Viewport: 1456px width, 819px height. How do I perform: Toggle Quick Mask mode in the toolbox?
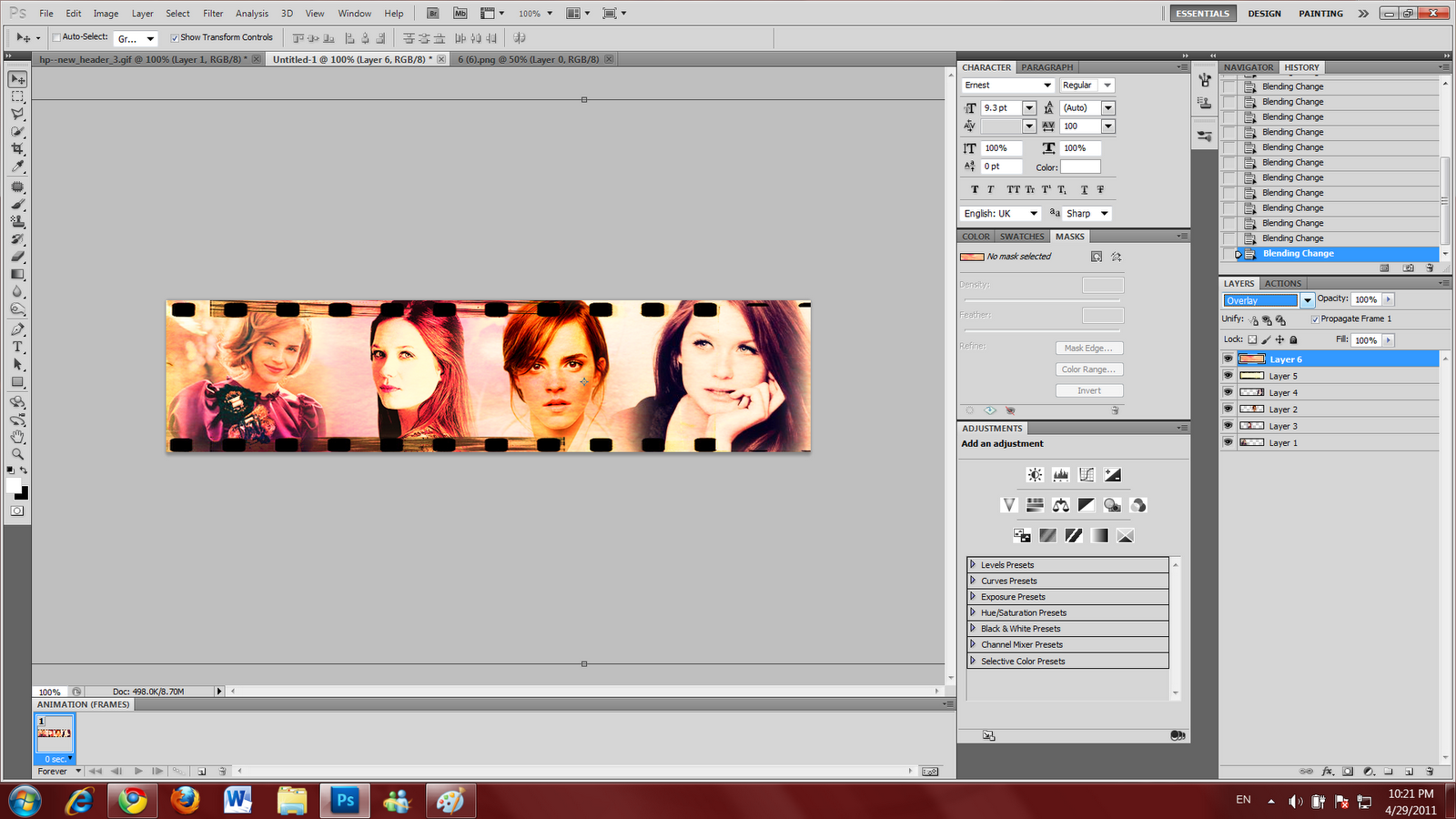[x=17, y=511]
